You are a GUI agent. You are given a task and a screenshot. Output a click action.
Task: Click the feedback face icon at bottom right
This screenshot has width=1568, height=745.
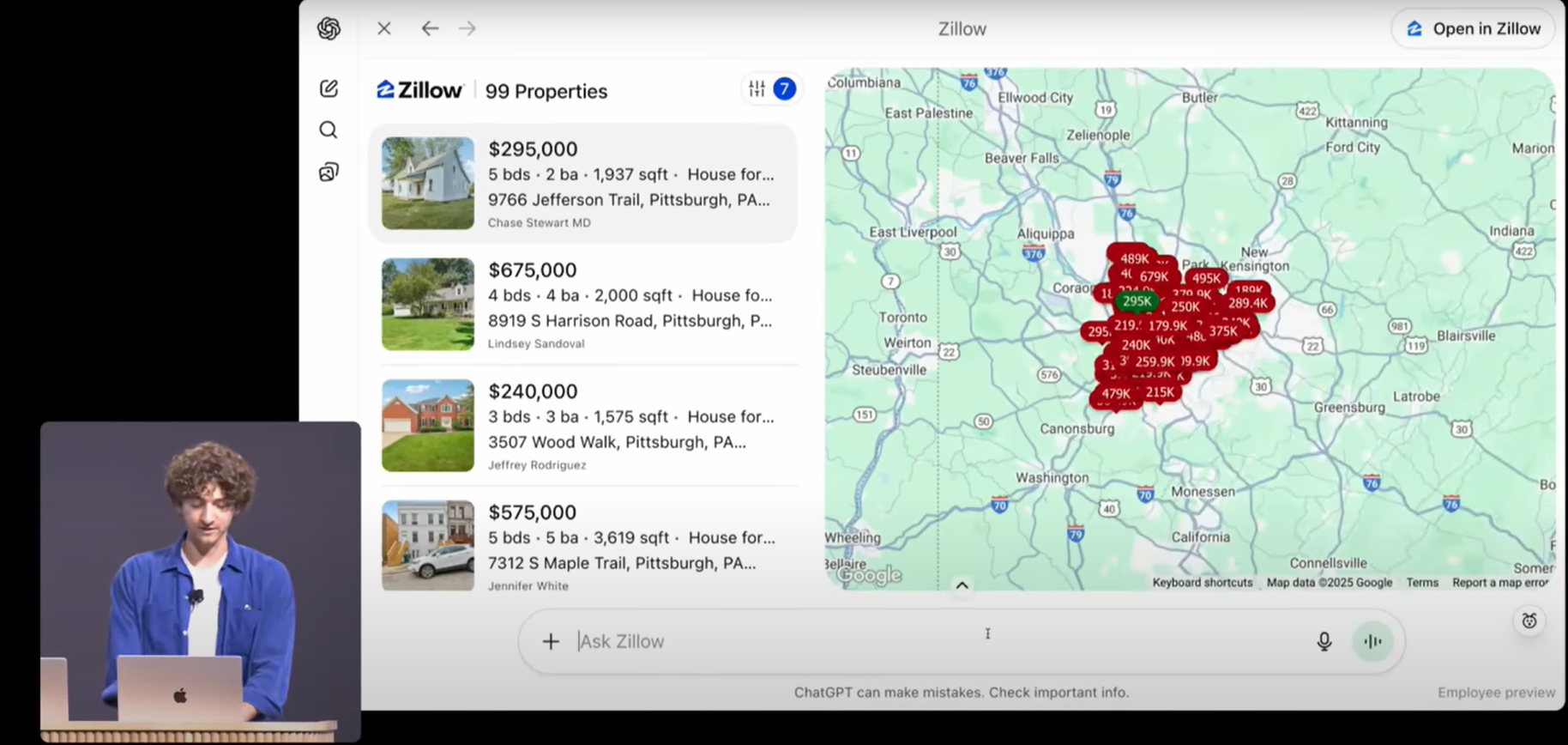pyautogui.click(x=1529, y=621)
